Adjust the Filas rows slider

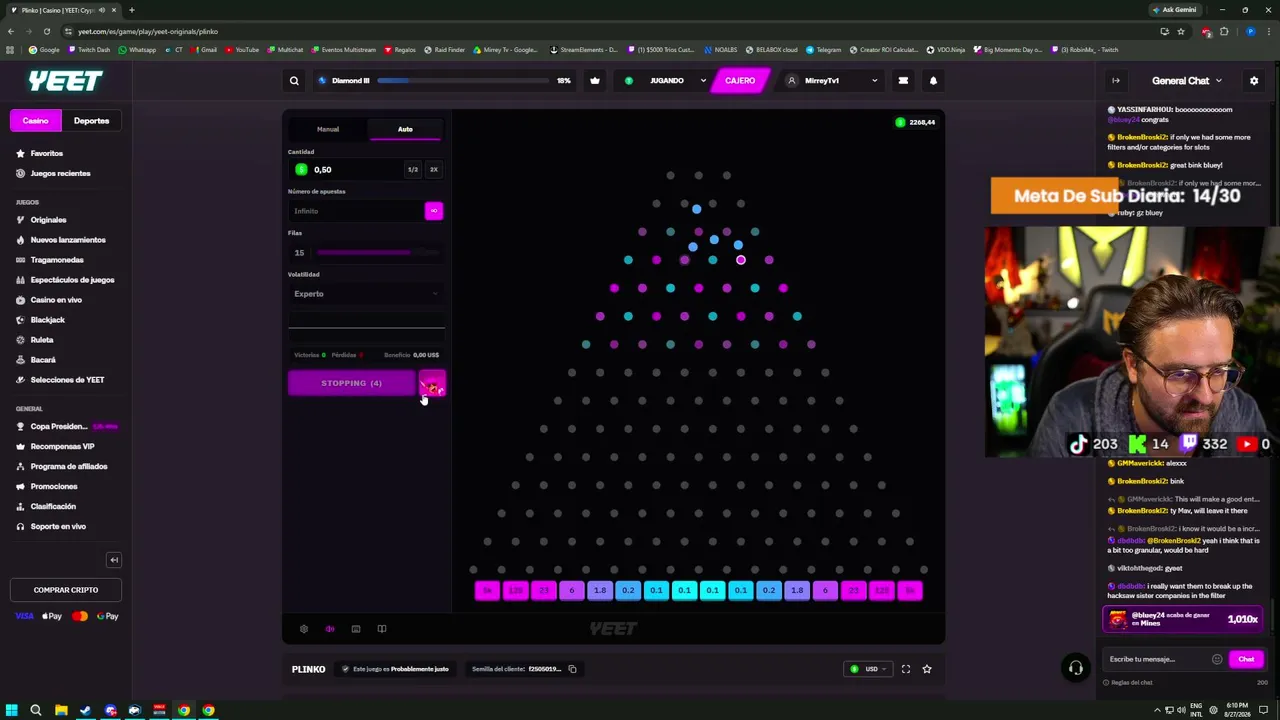(x=378, y=253)
